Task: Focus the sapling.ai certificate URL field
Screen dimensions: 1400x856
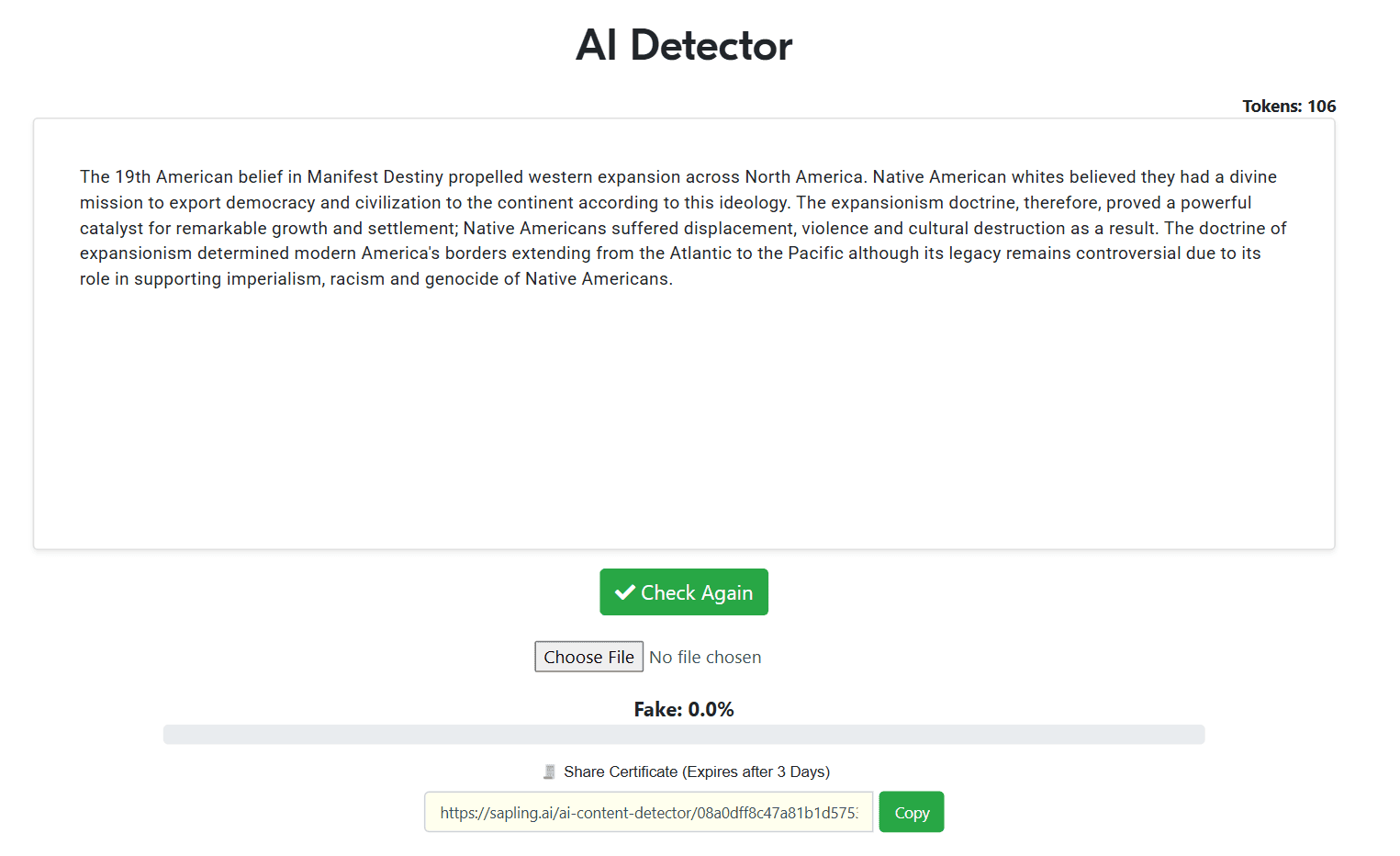Action: click(649, 812)
